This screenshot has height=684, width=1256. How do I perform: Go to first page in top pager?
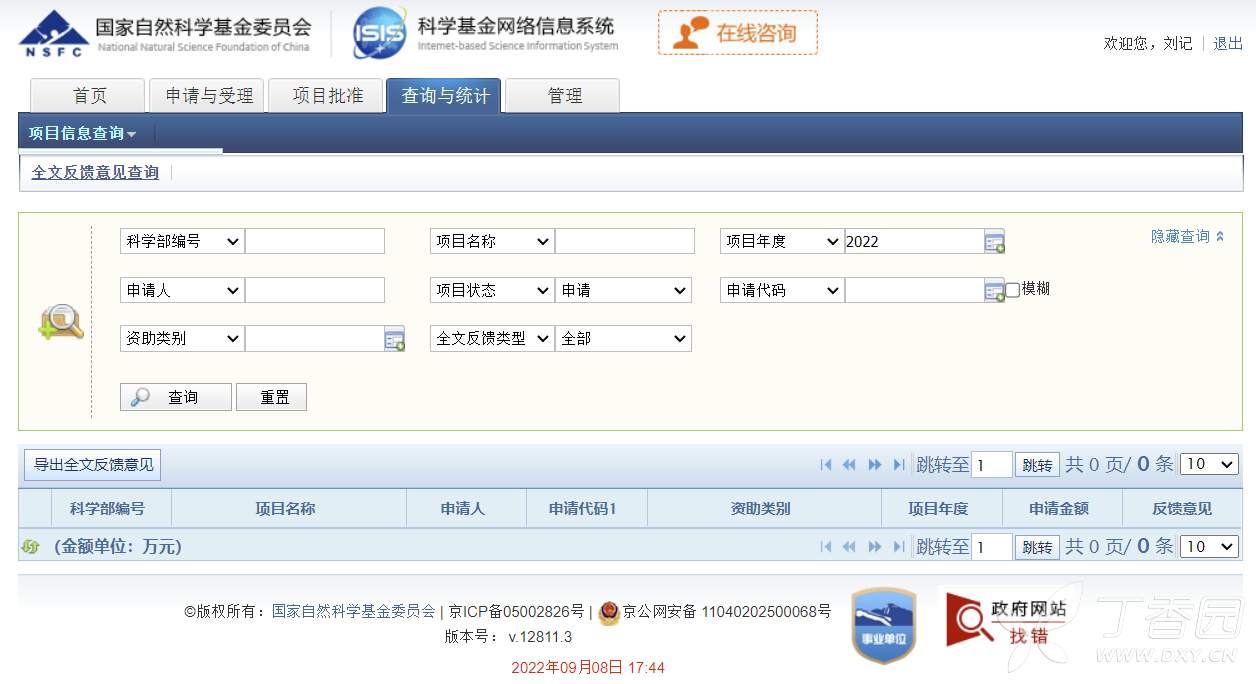[826, 464]
